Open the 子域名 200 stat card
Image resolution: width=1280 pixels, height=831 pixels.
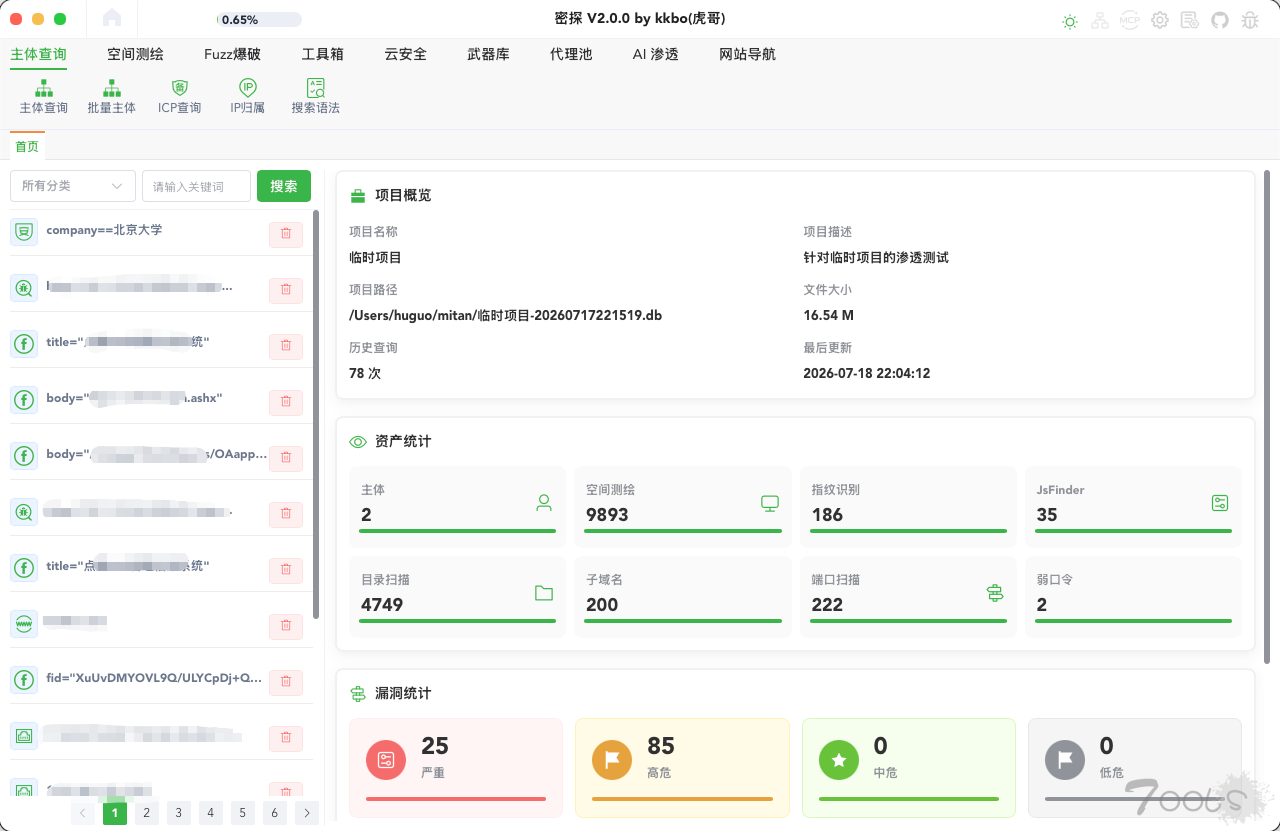683,597
